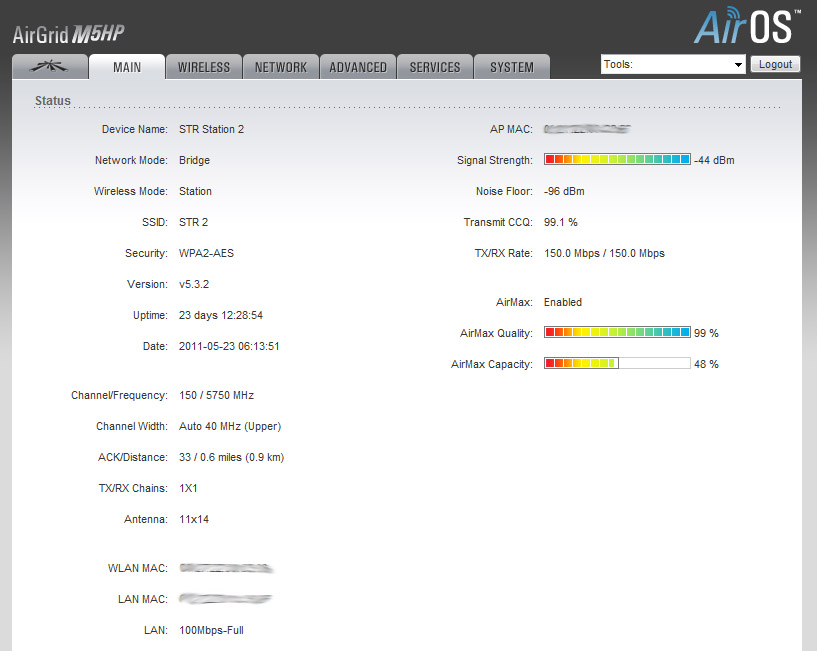Click the AirGrid M5HP product logo
Viewport: 817px width, 651px height.
pos(68,34)
